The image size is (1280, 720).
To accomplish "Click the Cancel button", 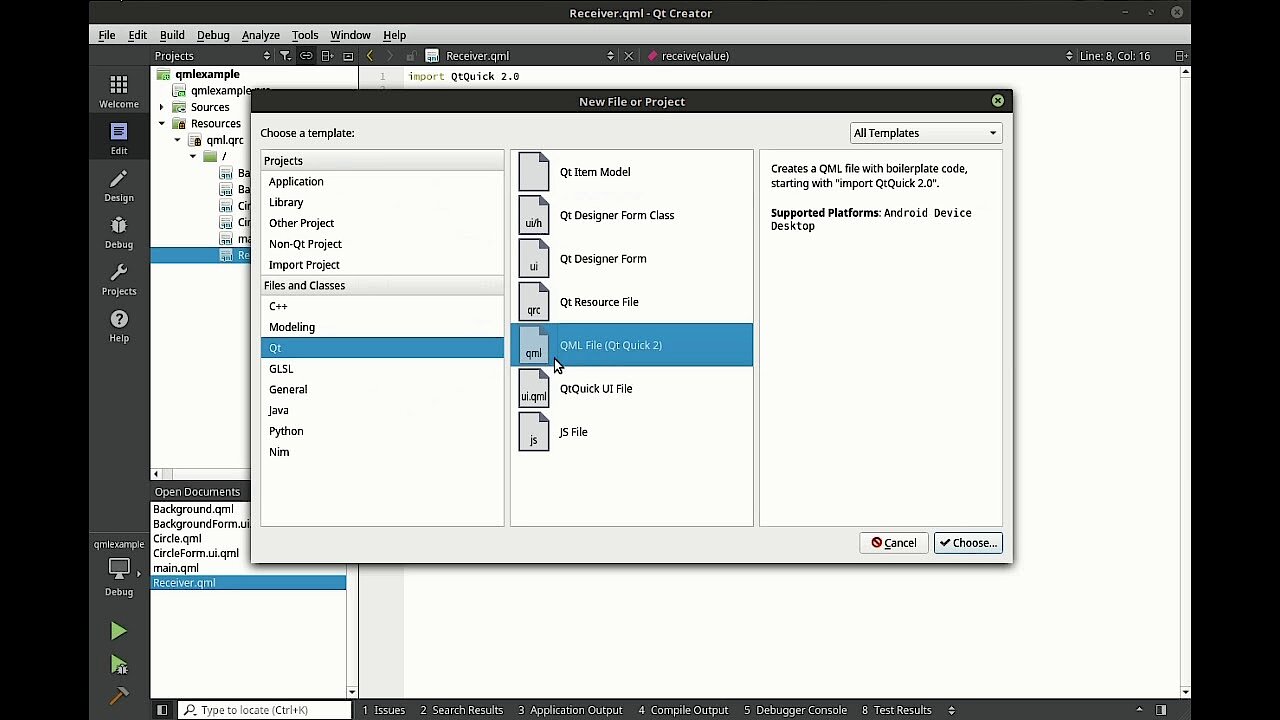I will click(893, 543).
